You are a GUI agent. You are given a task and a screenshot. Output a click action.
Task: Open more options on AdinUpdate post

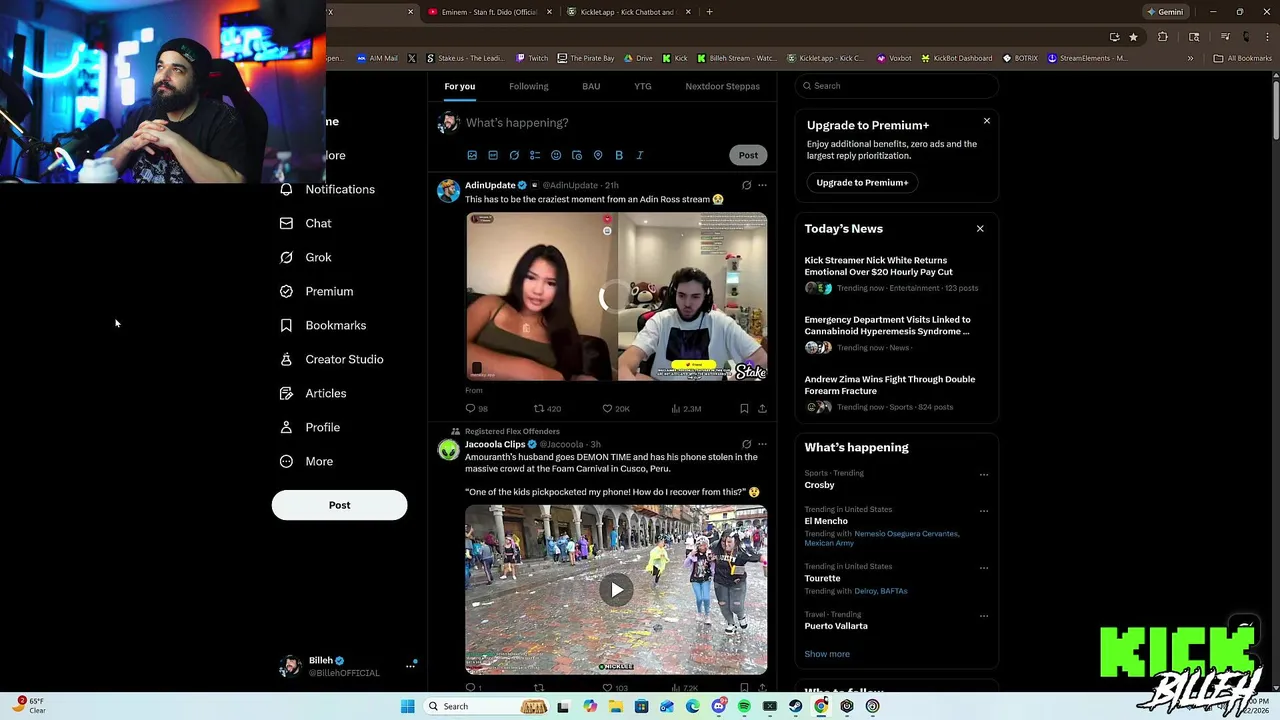762,185
